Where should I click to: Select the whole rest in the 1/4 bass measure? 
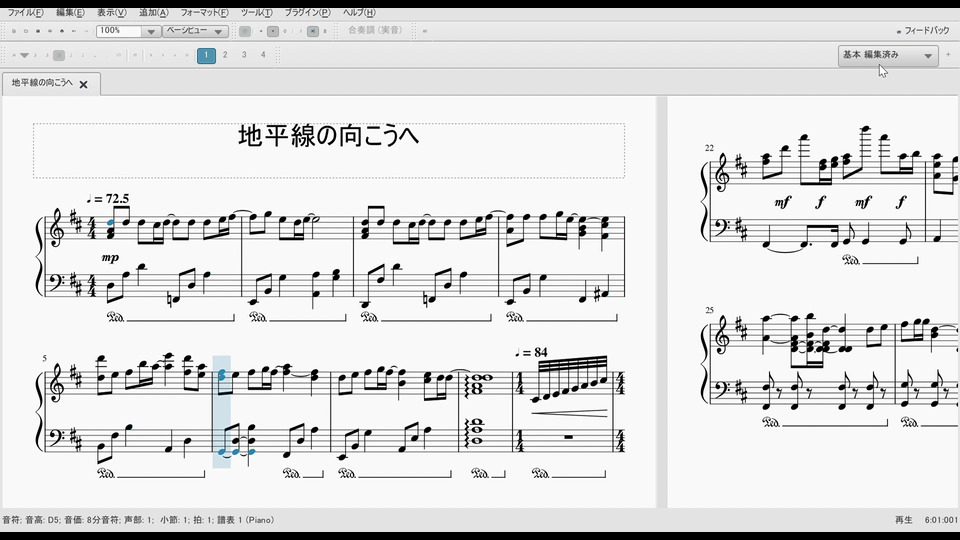click(x=568, y=437)
